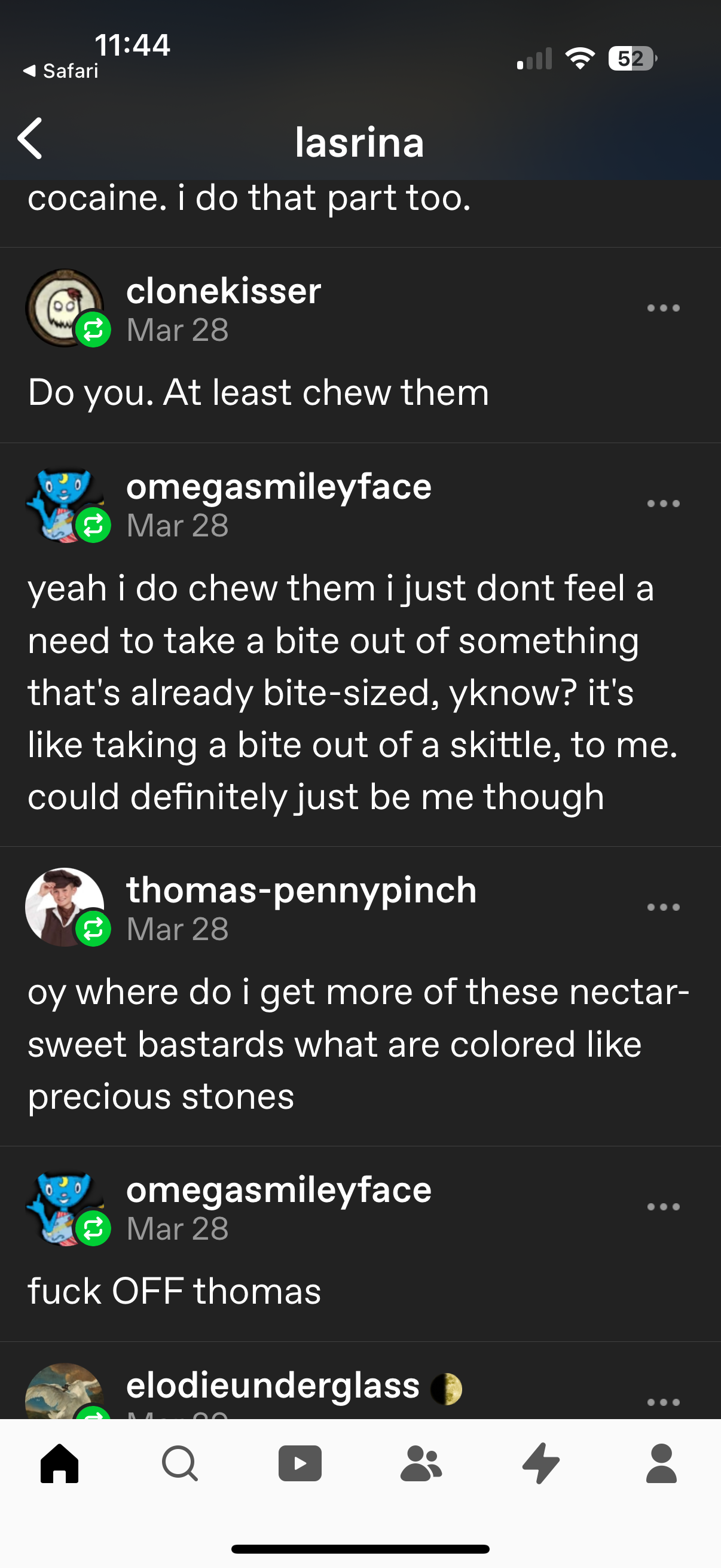Viewport: 721px width, 1568px height.
Task: Tap clonekisser's skull avatar
Action: (x=64, y=307)
